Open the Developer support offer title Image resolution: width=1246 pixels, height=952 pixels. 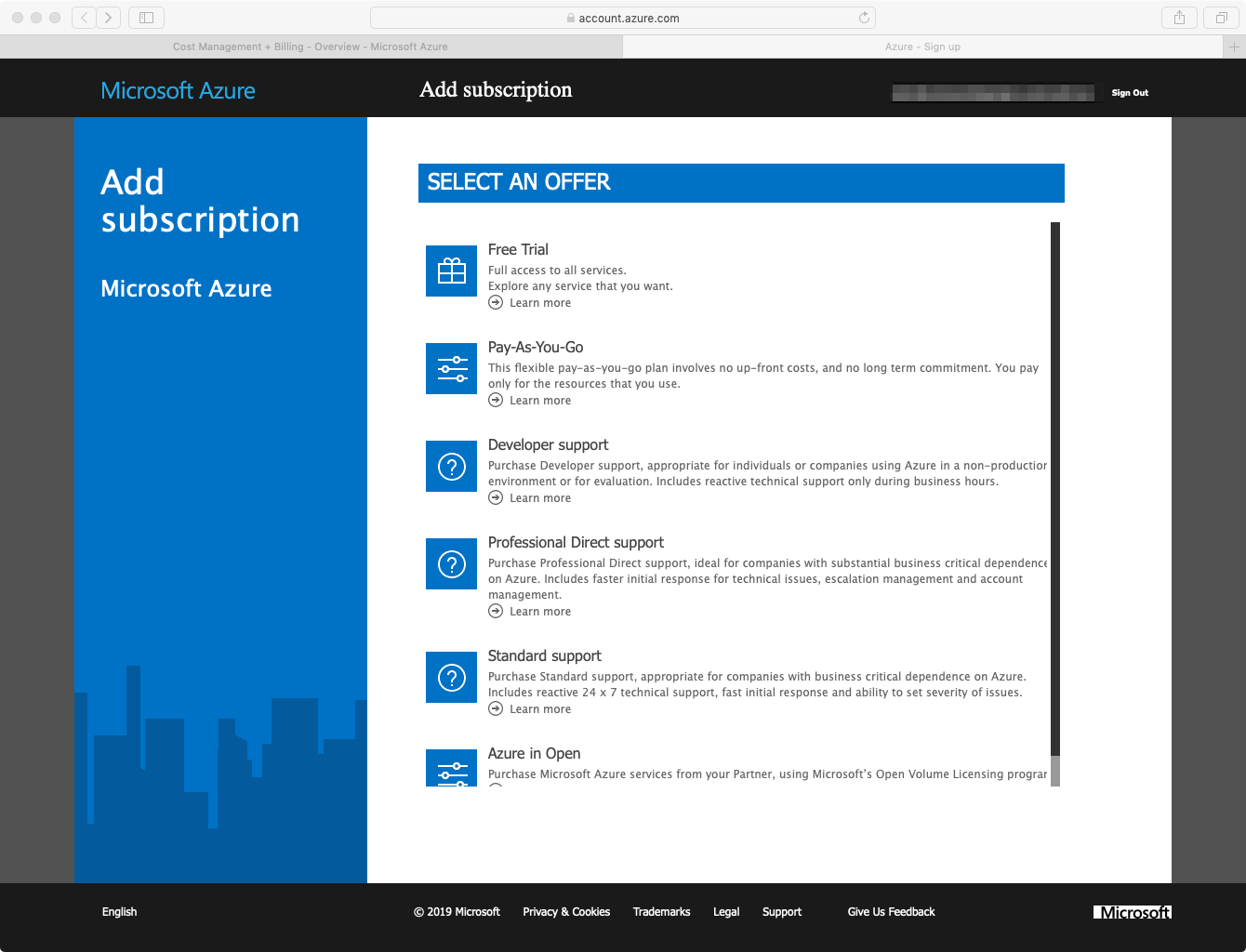(x=548, y=444)
